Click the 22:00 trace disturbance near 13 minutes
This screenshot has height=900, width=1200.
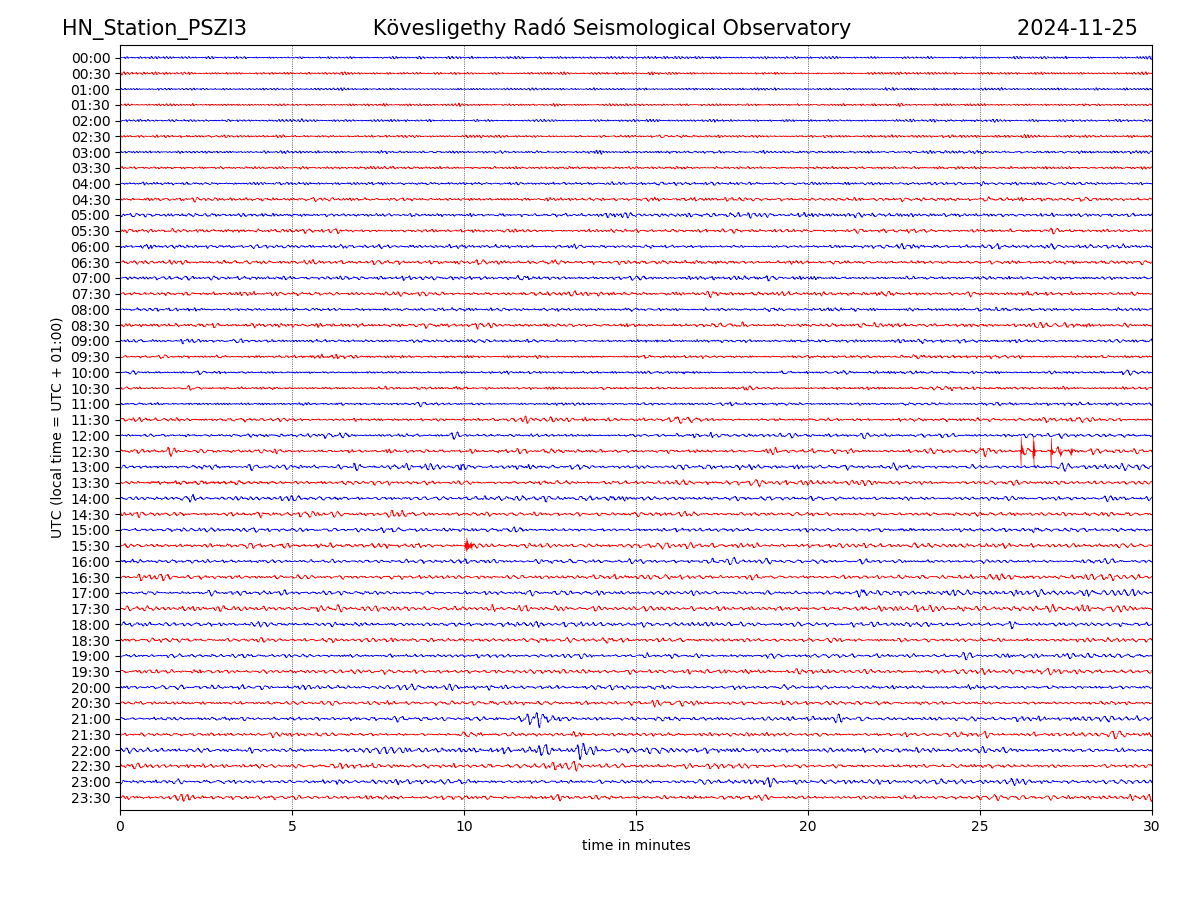click(582, 750)
